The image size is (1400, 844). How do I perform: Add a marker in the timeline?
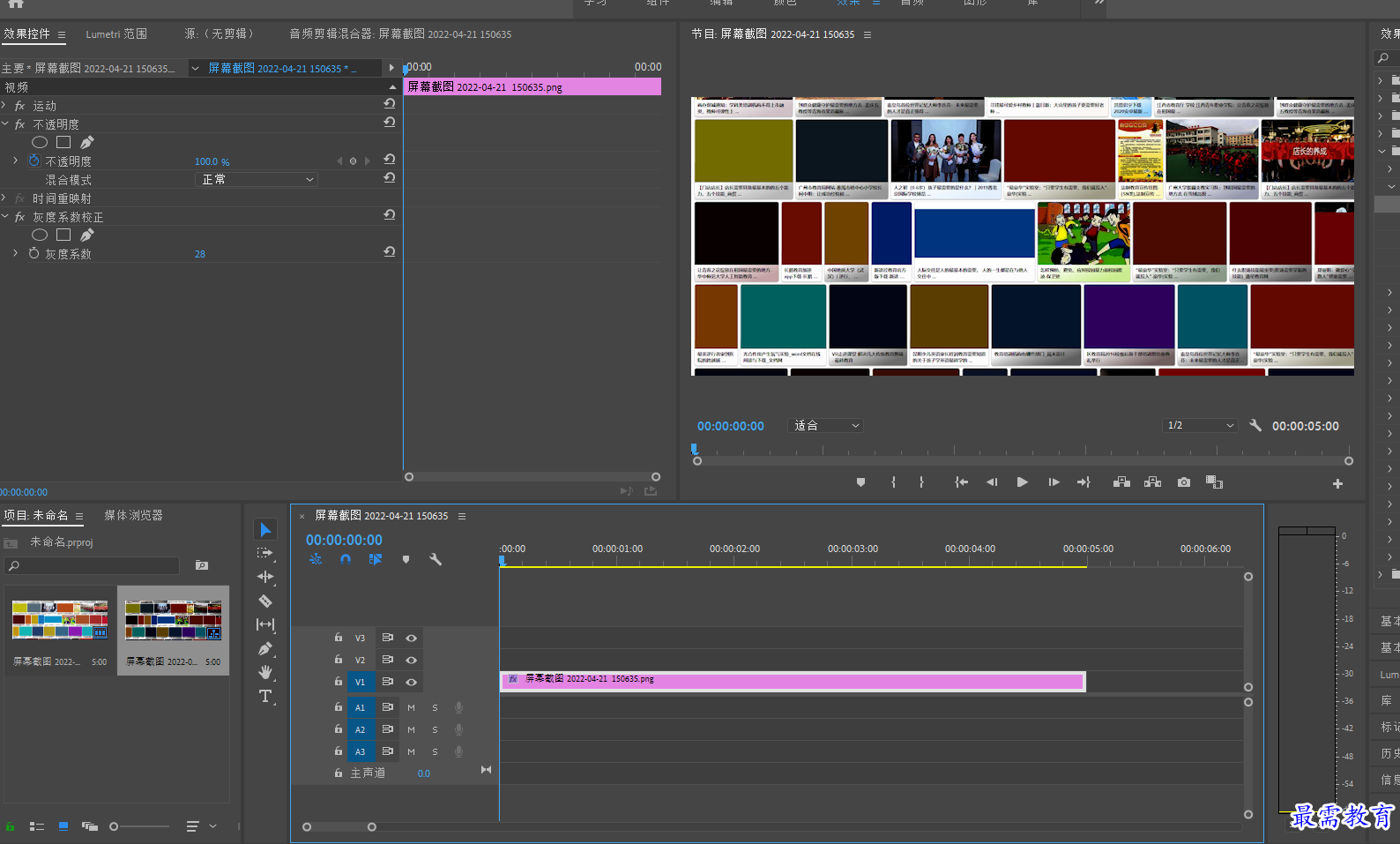[x=406, y=559]
